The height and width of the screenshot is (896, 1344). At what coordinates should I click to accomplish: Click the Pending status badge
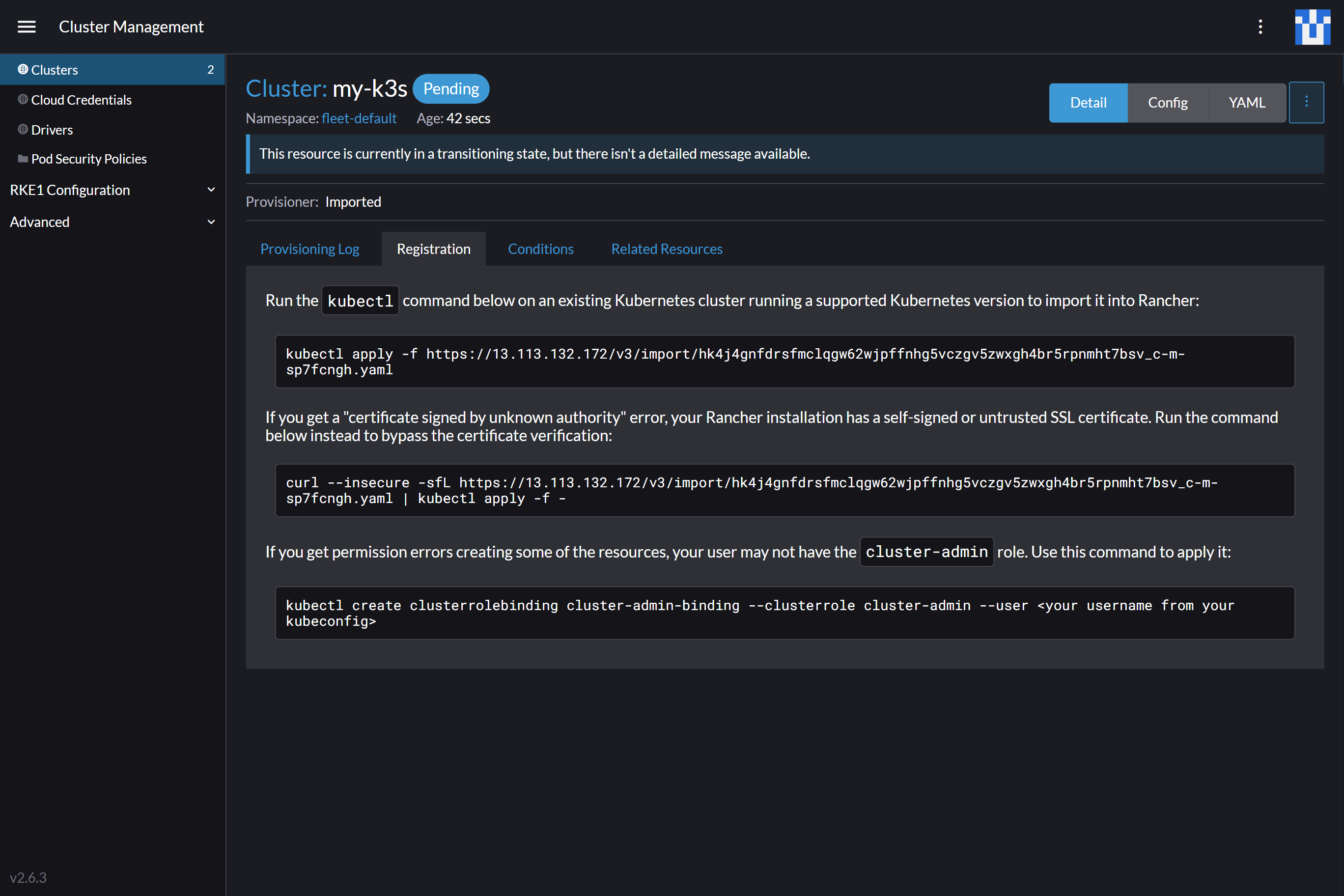451,88
